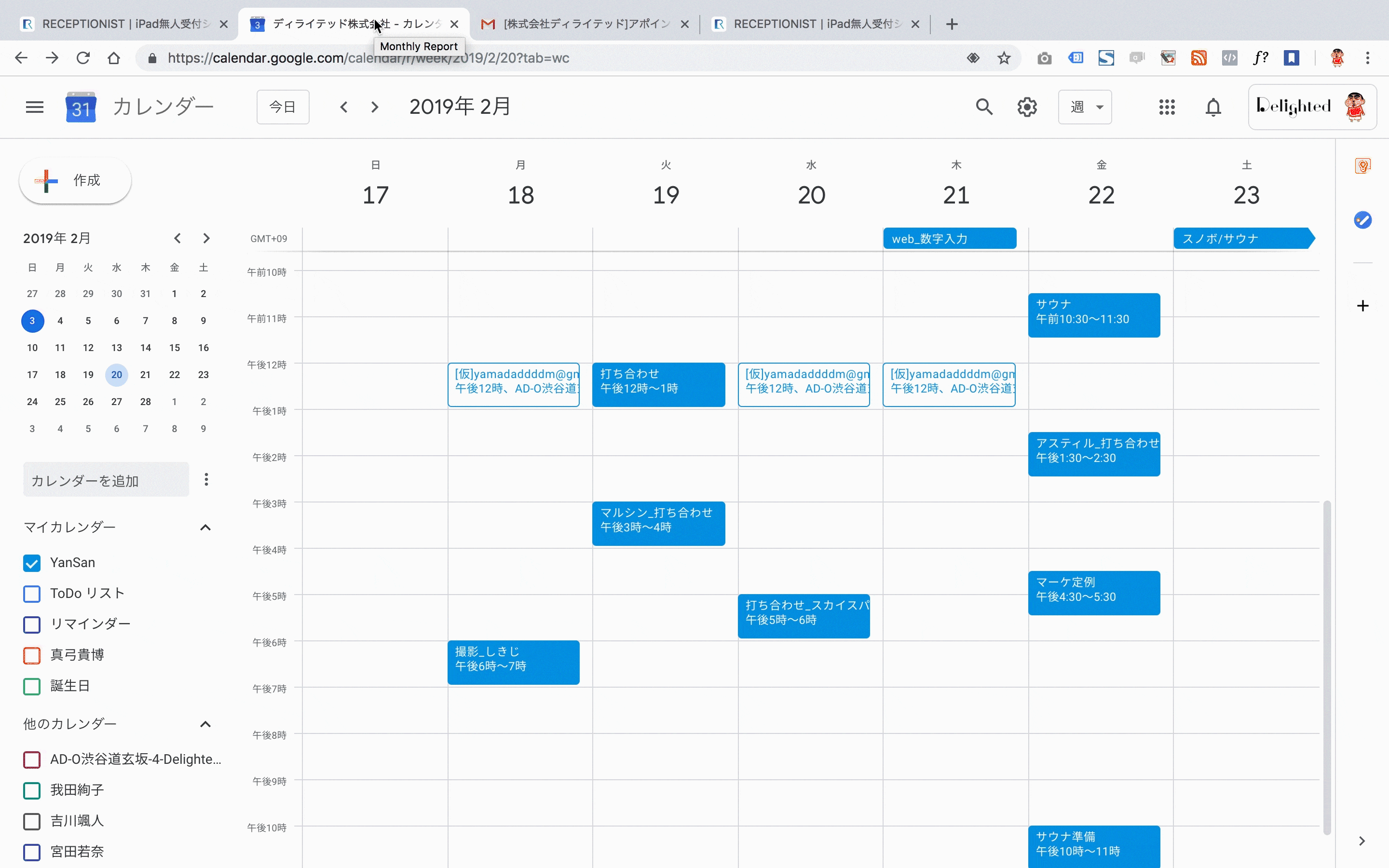This screenshot has height=868, width=1389.
Task: Bookmark page with star icon
Action: click(x=1003, y=58)
